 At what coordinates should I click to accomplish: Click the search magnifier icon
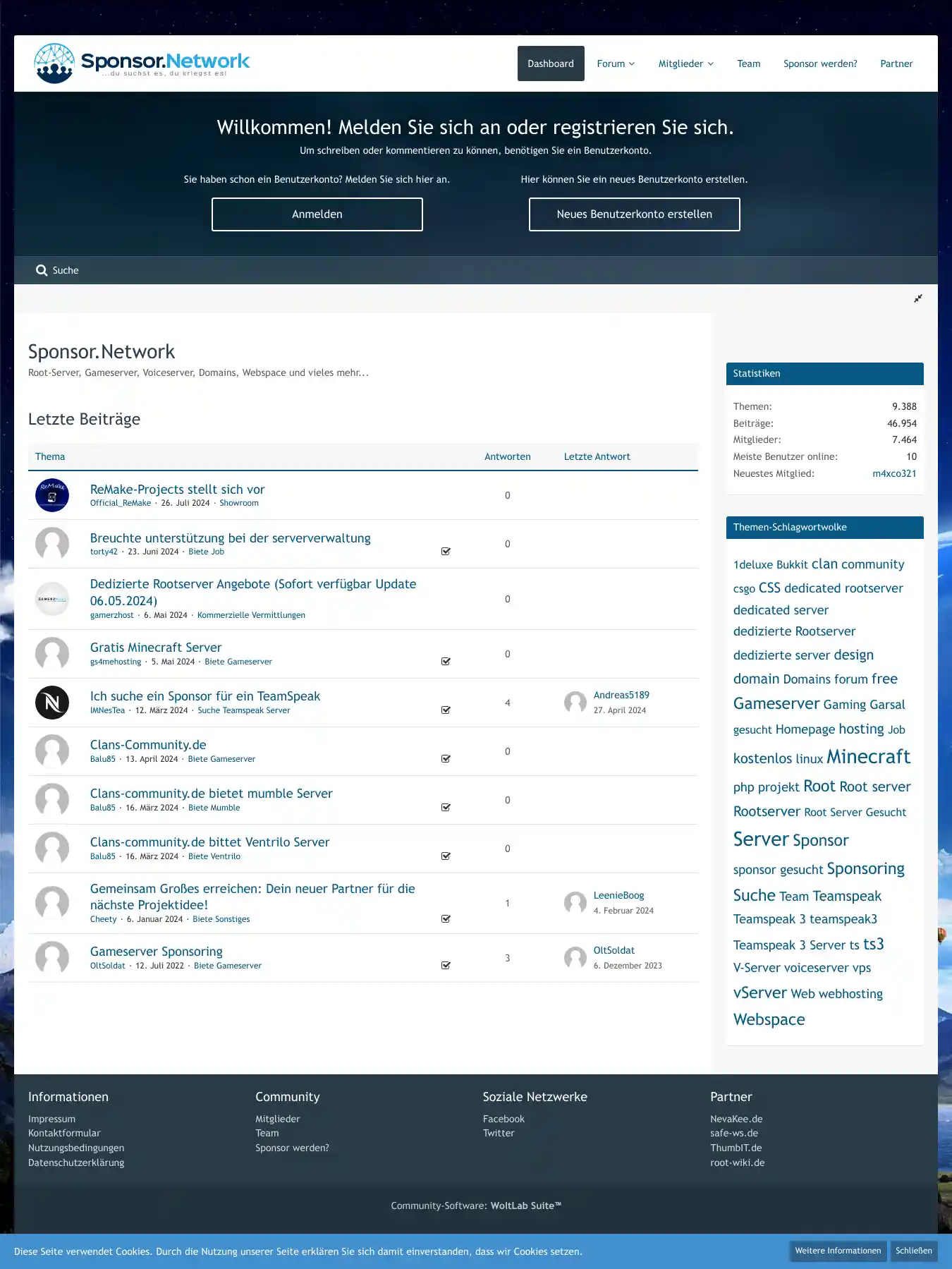(42, 270)
